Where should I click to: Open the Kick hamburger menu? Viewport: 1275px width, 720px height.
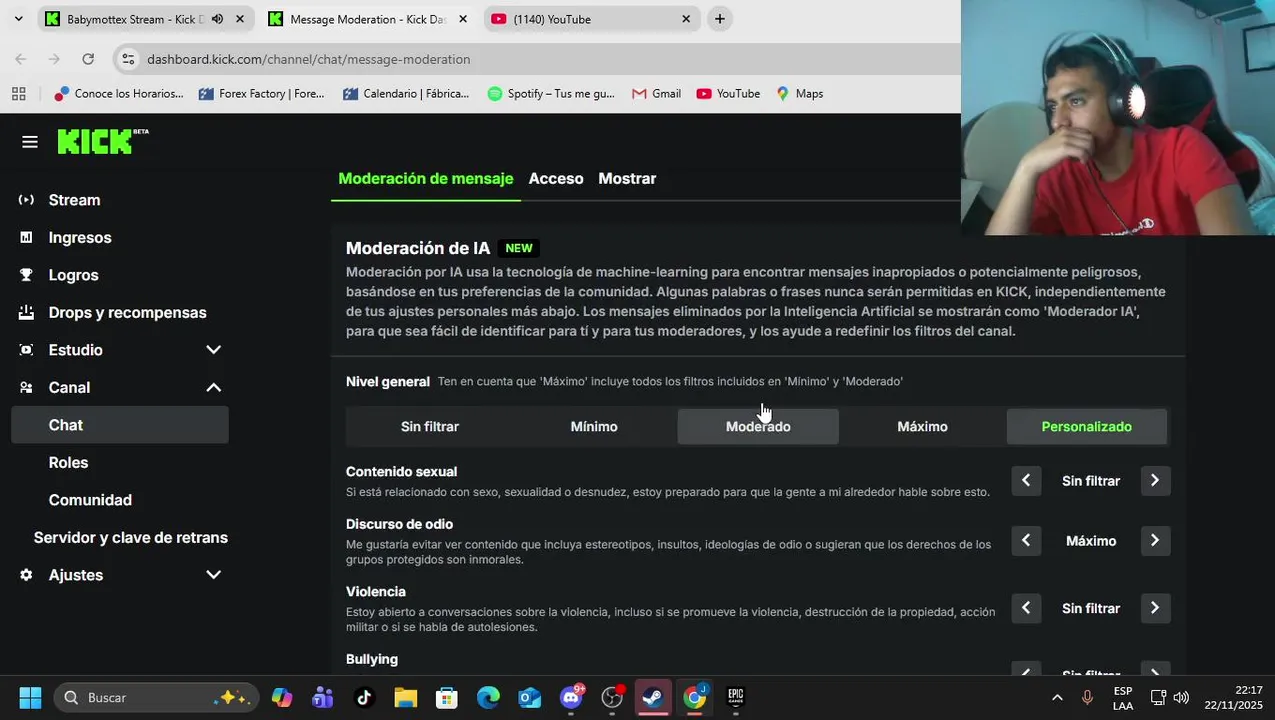click(30, 142)
